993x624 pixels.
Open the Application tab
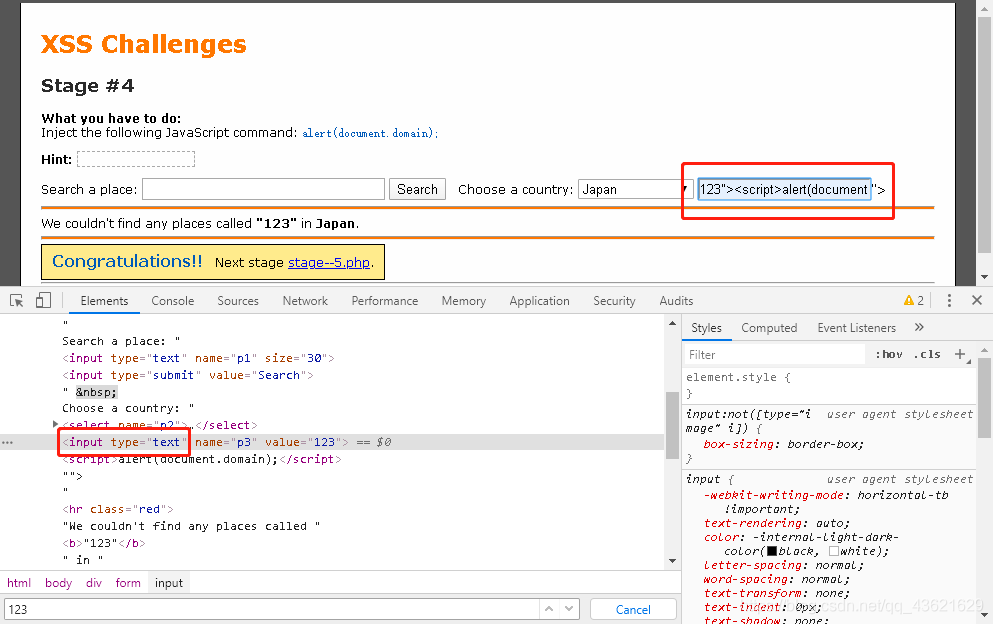tap(539, 301)
